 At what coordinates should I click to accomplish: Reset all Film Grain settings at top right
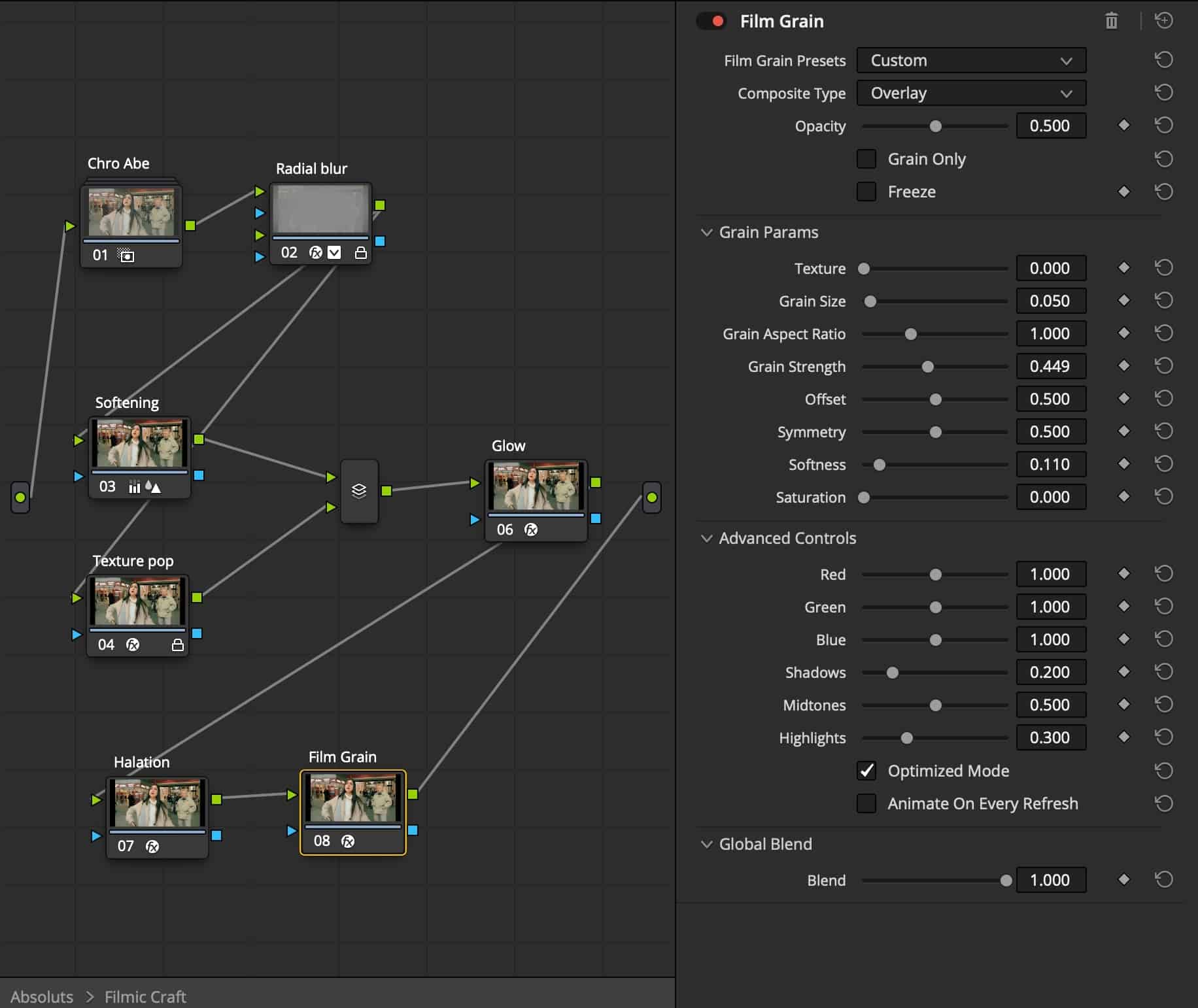tap(1163, 21)
